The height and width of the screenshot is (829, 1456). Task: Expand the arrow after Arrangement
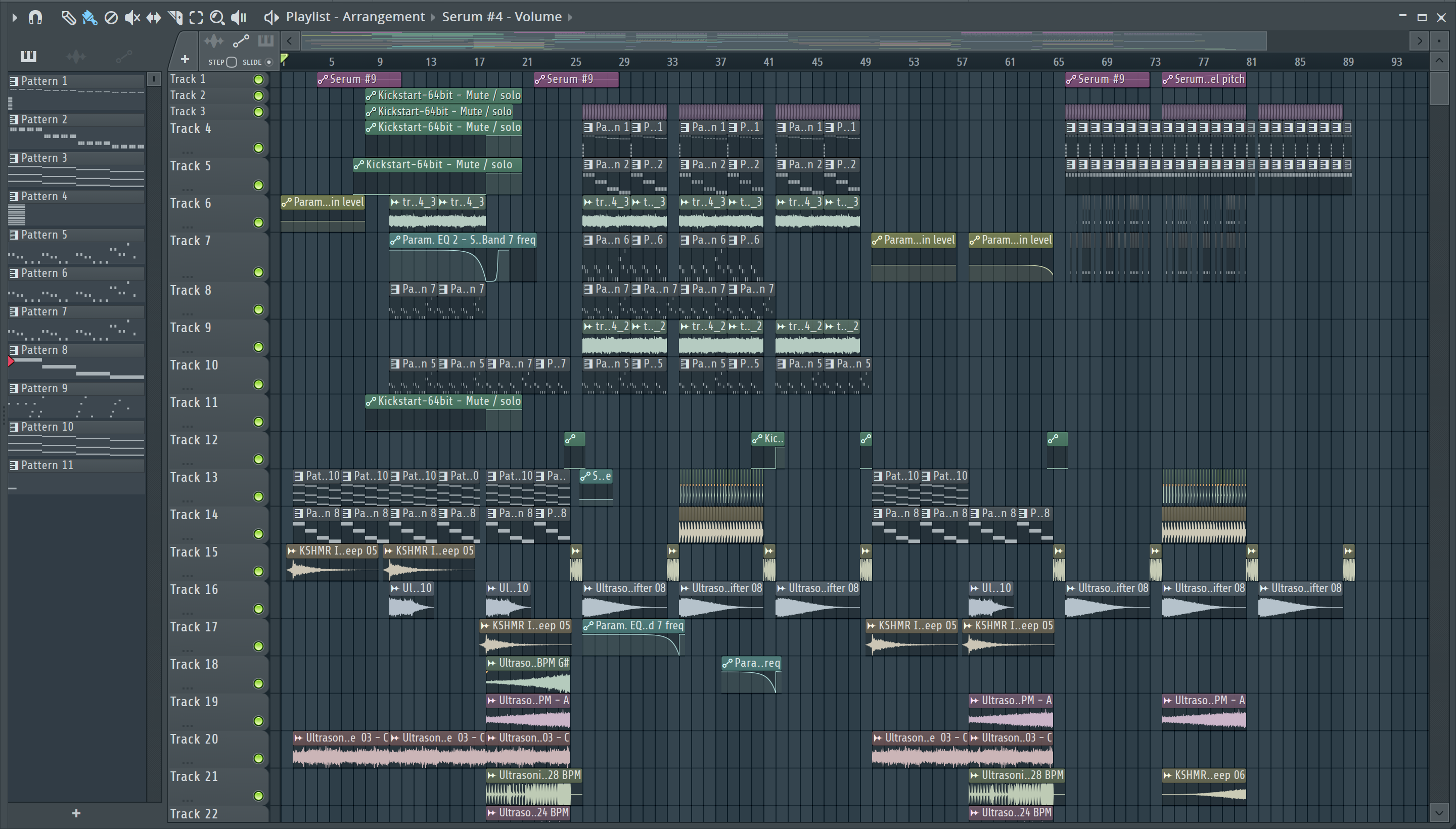point(433,18)
